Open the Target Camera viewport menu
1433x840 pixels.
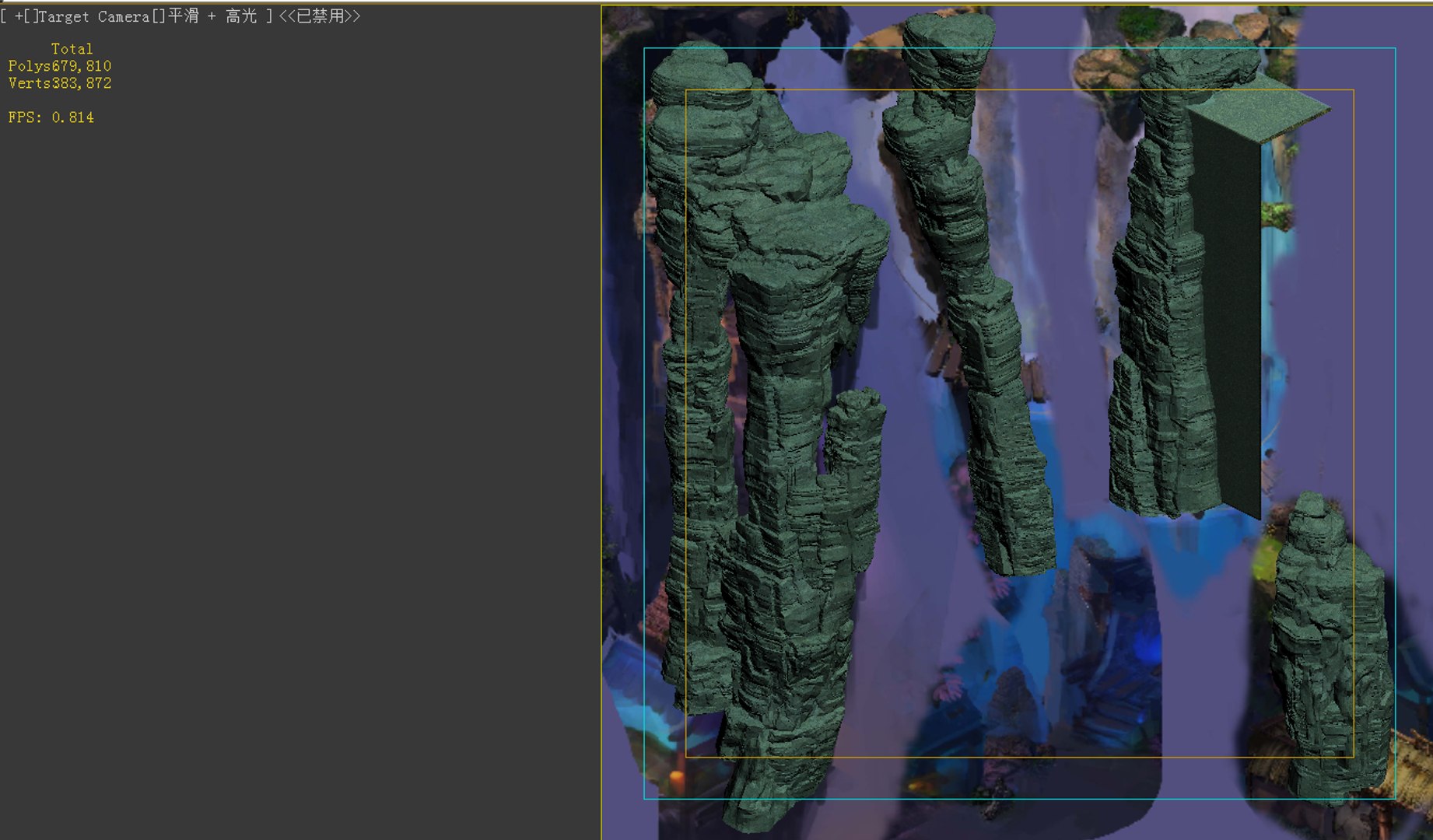coord(93,16)
